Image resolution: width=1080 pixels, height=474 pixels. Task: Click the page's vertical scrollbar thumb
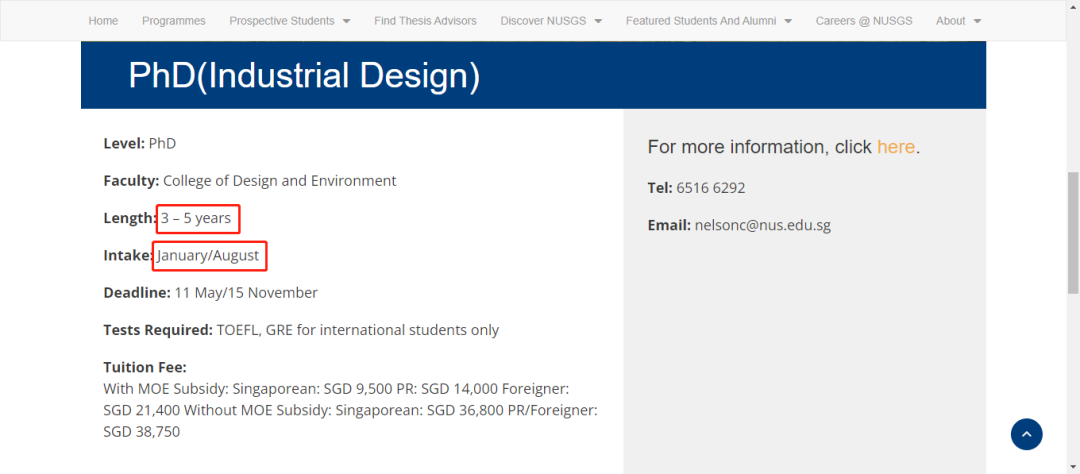(1073, 232)
